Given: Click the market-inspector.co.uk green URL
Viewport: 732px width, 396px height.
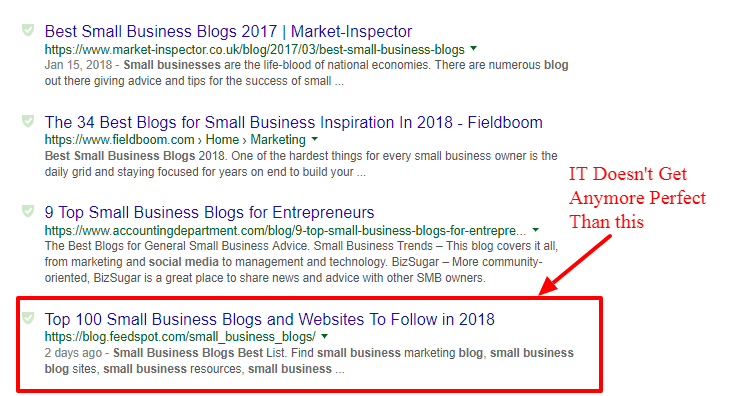Looking at the screenshot, I should (255, 50).
